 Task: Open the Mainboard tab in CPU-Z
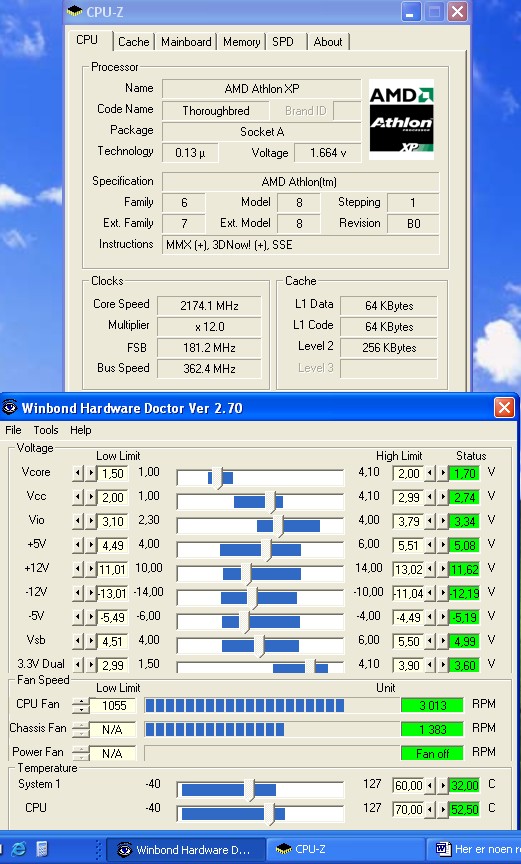tap(186, 42)
